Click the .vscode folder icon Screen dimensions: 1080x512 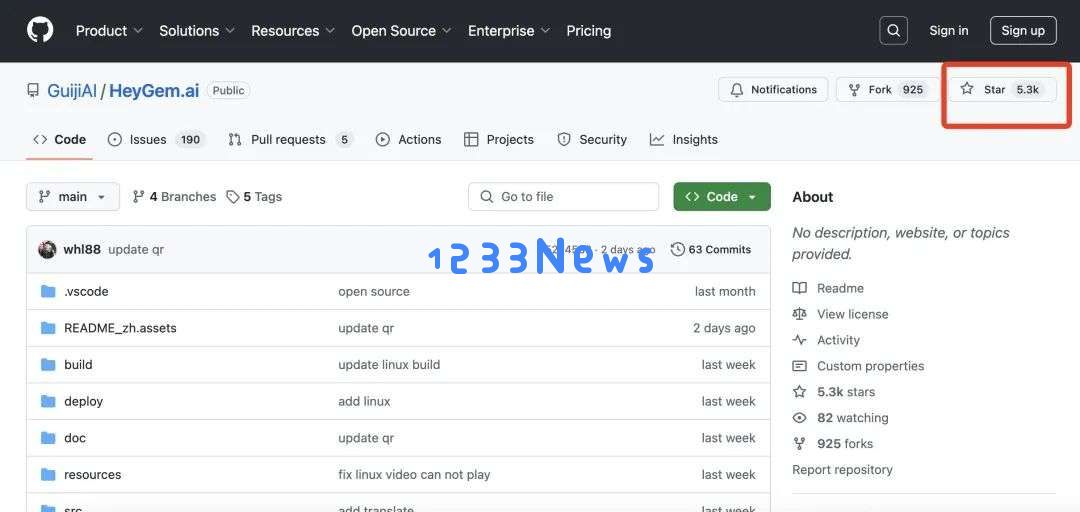[x=48, y=291]
